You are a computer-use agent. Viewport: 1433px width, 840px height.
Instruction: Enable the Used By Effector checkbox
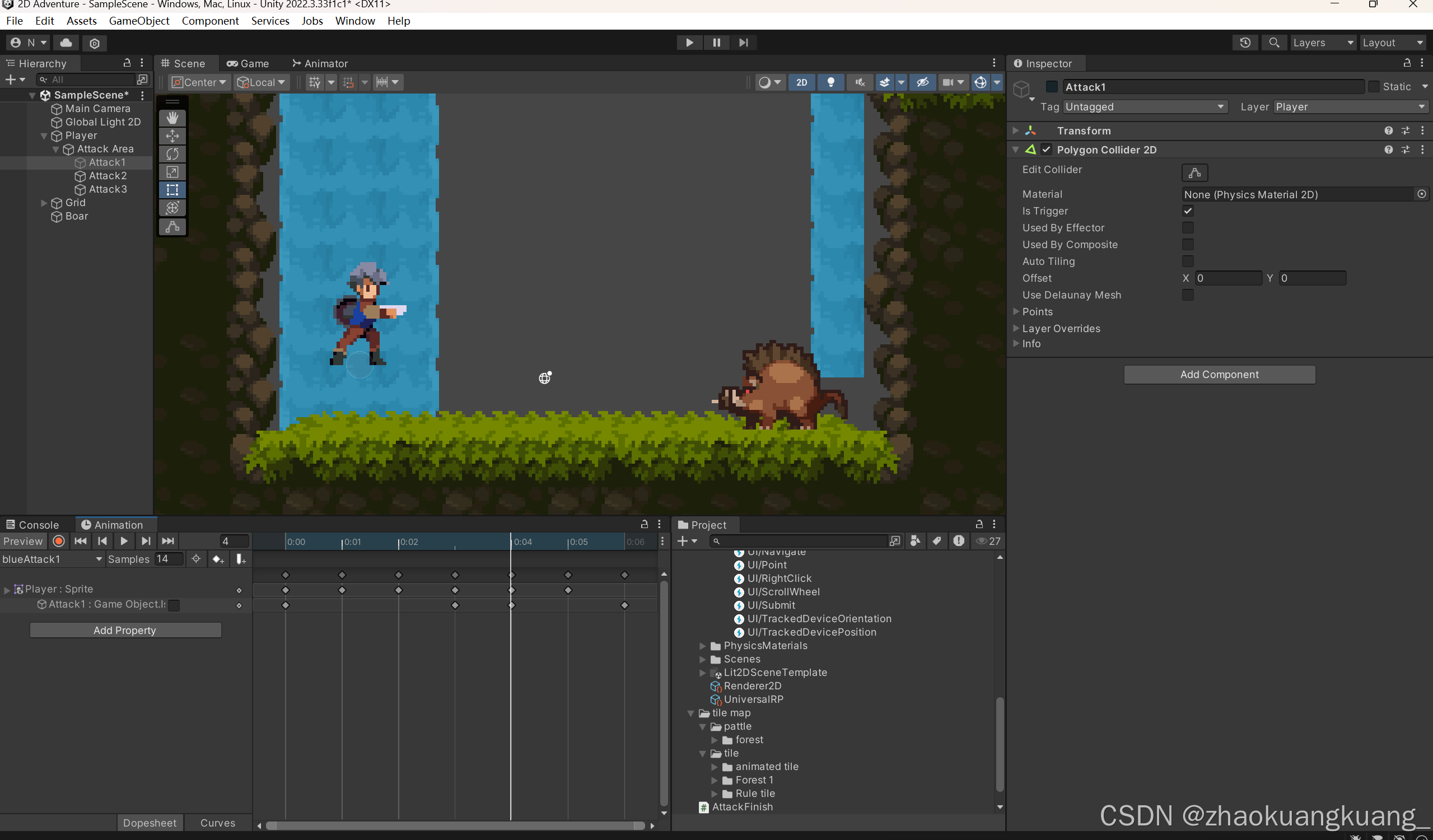(1187, 227)
